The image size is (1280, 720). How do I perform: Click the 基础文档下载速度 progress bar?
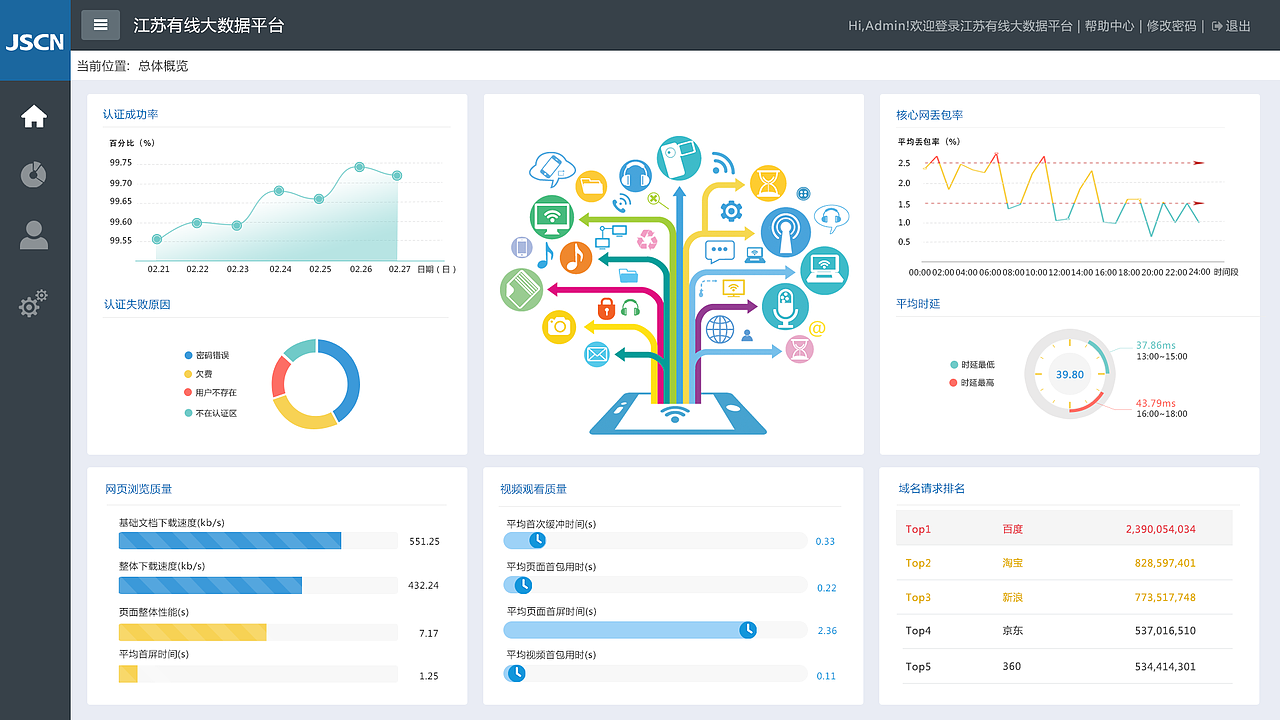[x=258, y=541]
